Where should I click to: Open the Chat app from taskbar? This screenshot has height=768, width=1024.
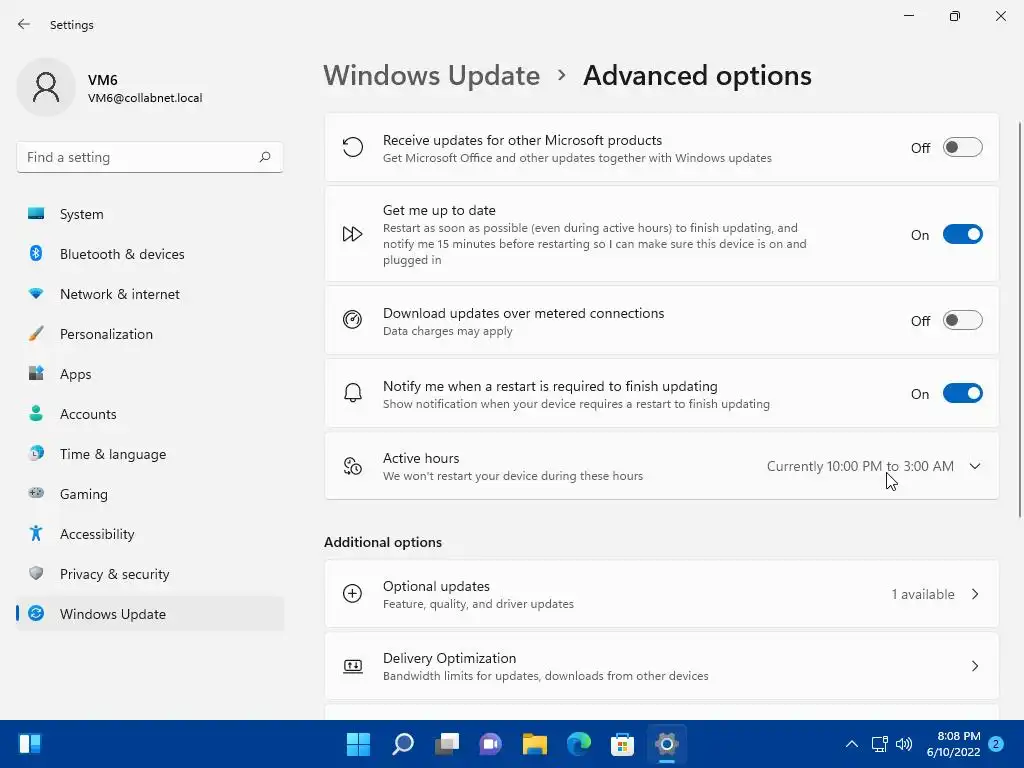tap(490, 744)
